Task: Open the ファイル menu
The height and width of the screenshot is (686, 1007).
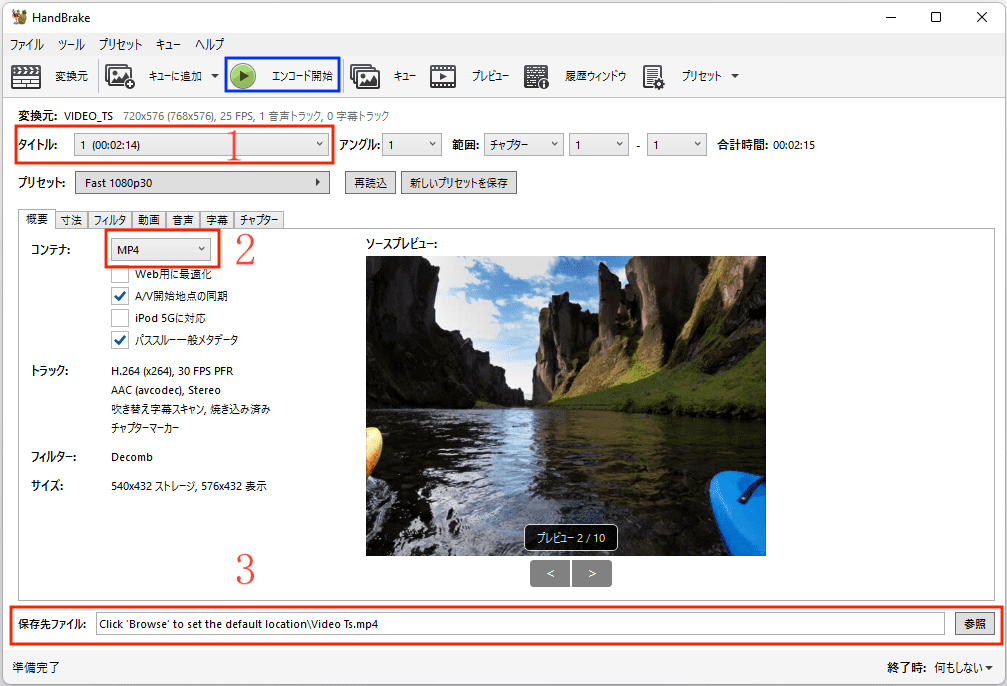Action: pyautogui.click(x=26, y=44)
